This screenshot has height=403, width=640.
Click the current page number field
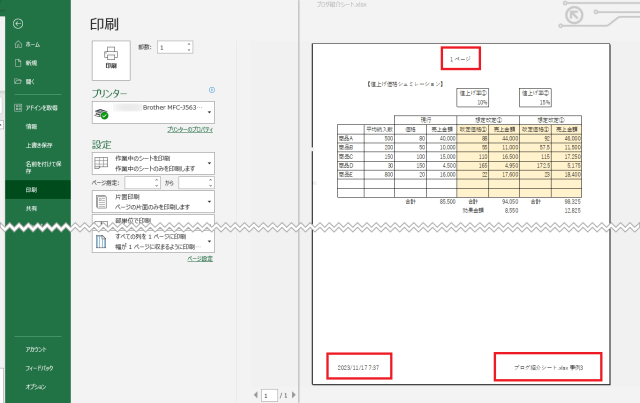[x=269, y=395]
